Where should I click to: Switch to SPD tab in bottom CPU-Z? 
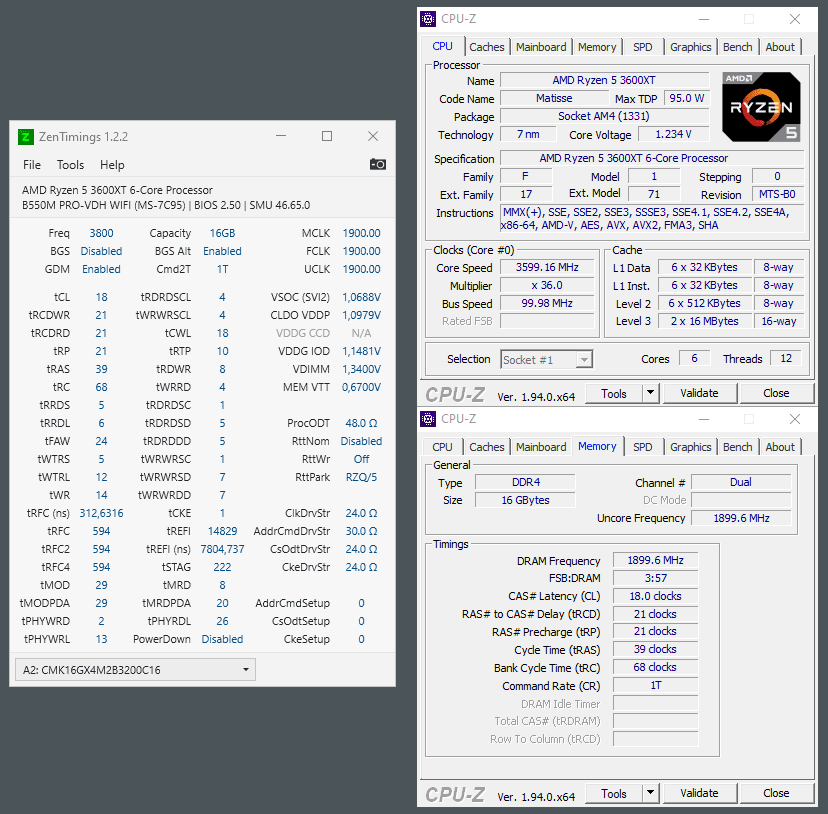642,447
